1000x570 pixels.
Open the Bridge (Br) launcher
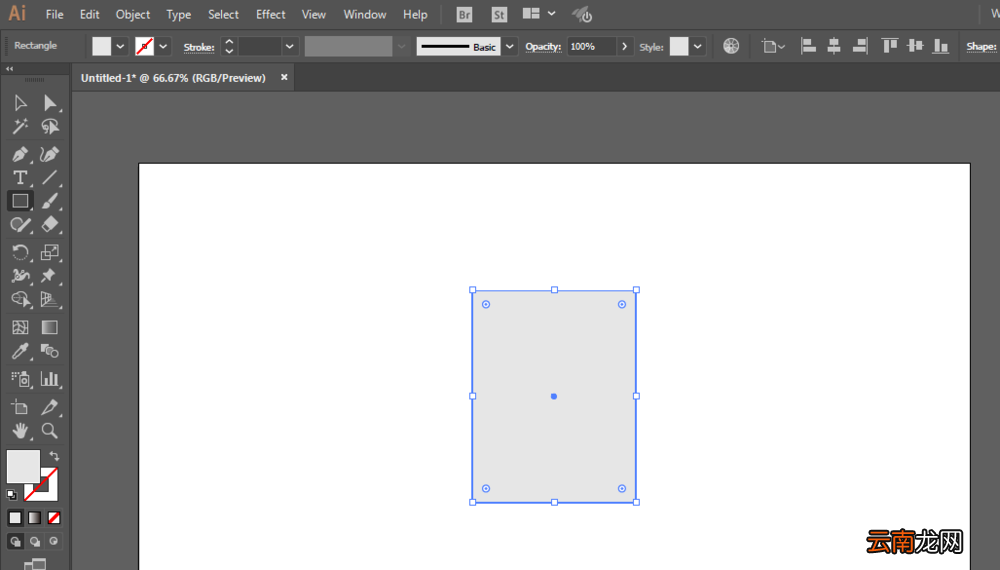(464, 15)
